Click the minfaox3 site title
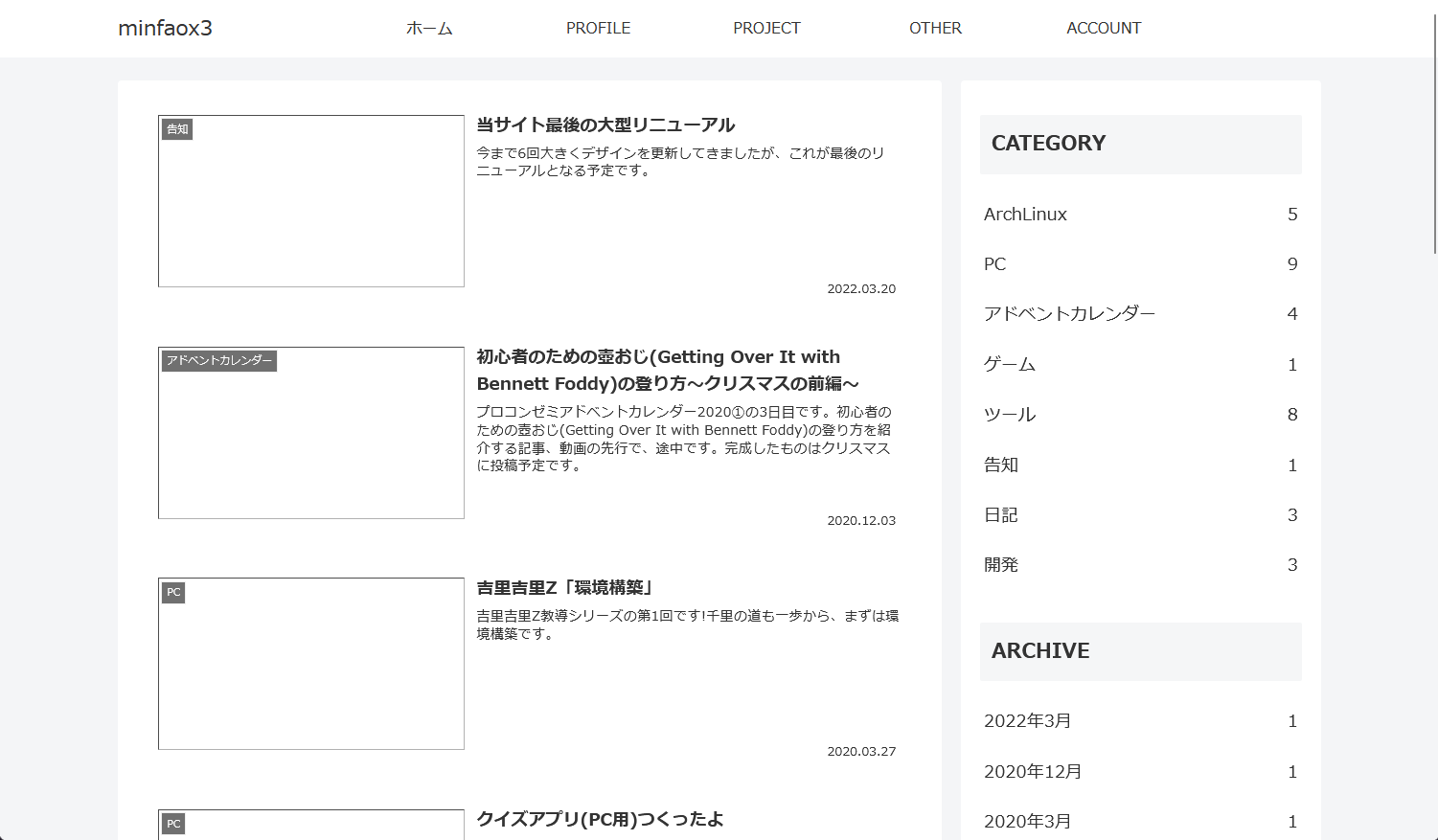1438x840 pixels. click(x=165, y=28)
